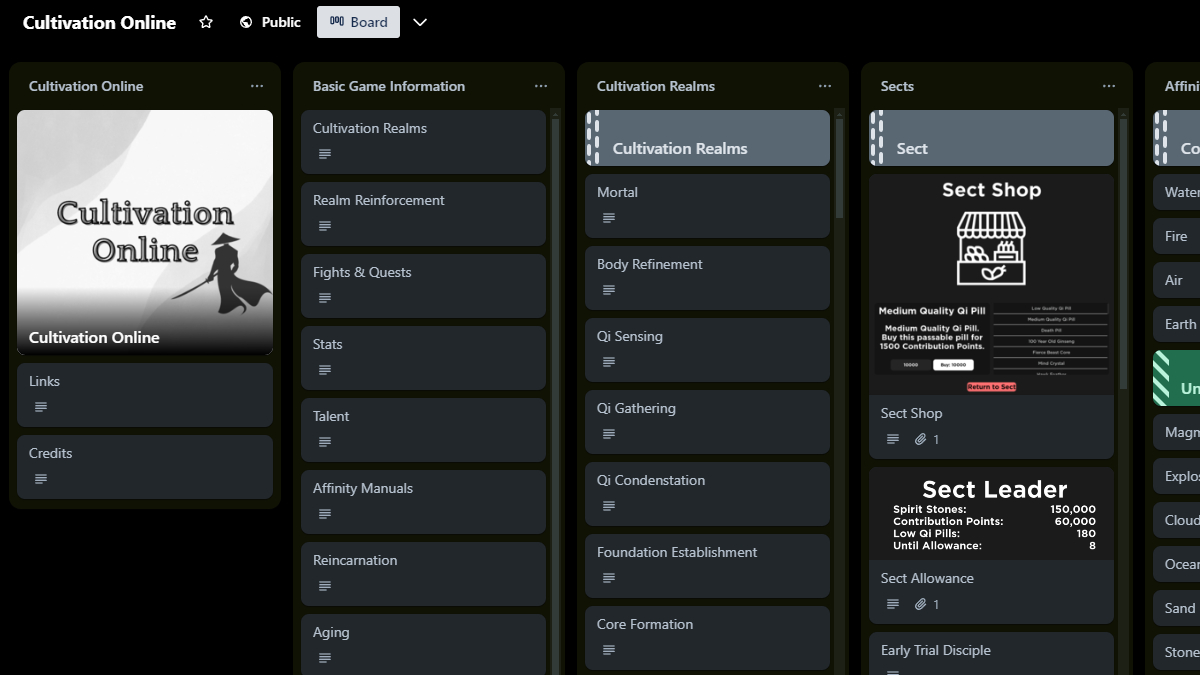1200x675 pixels.
Task: Click the board title Cultivation Online
Action: pos(99,22)
